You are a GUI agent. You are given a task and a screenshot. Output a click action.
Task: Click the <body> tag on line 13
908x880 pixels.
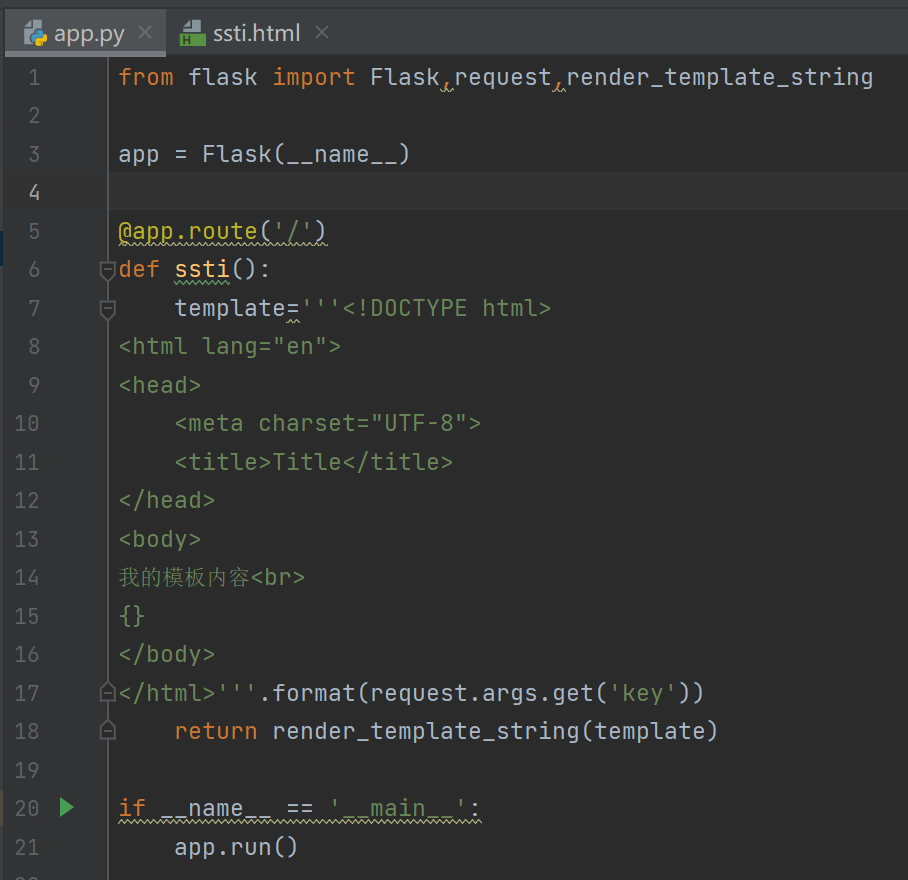pyautogui.click(x=160, y=540)
